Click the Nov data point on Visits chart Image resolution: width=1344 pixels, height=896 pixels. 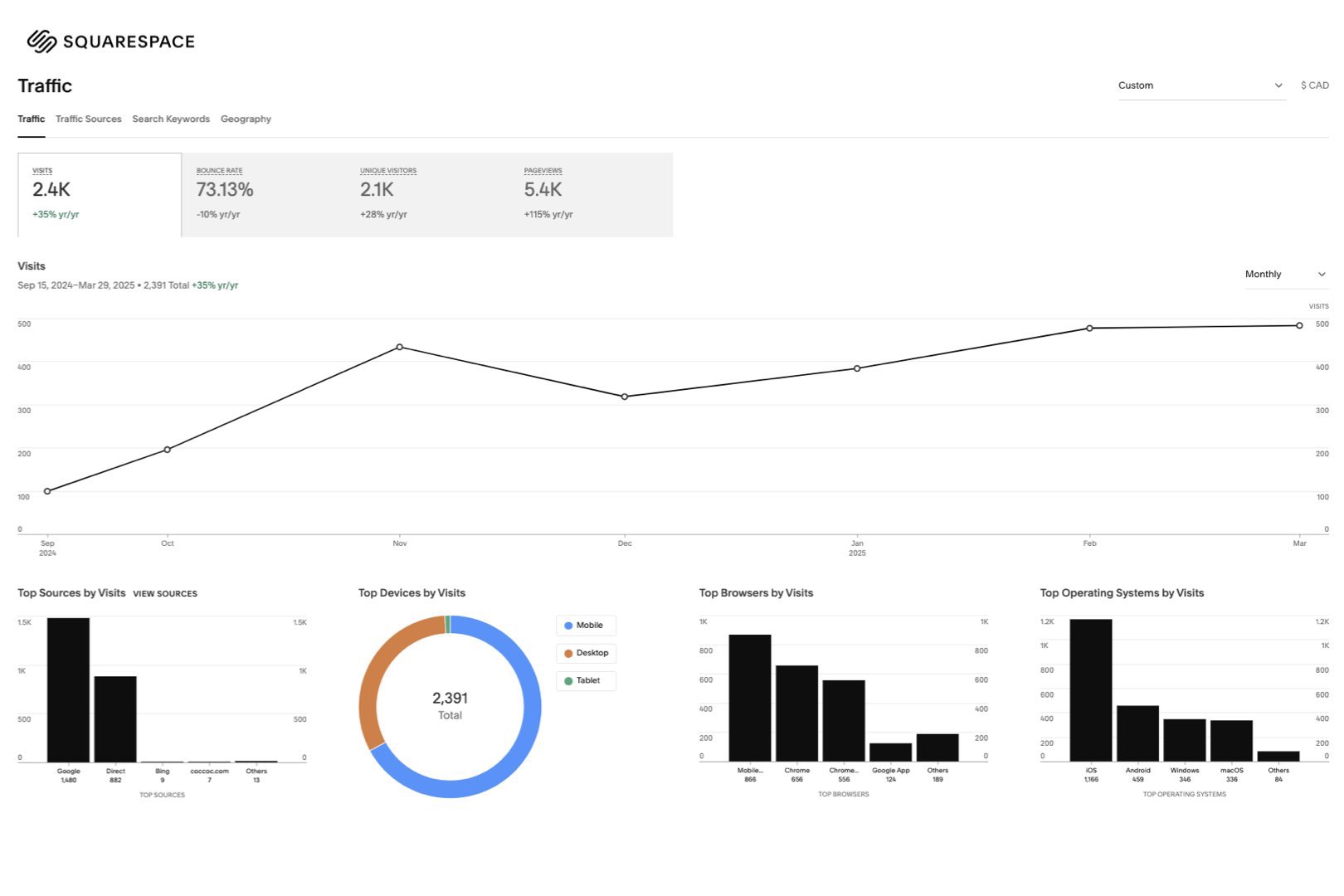(400, 347)
